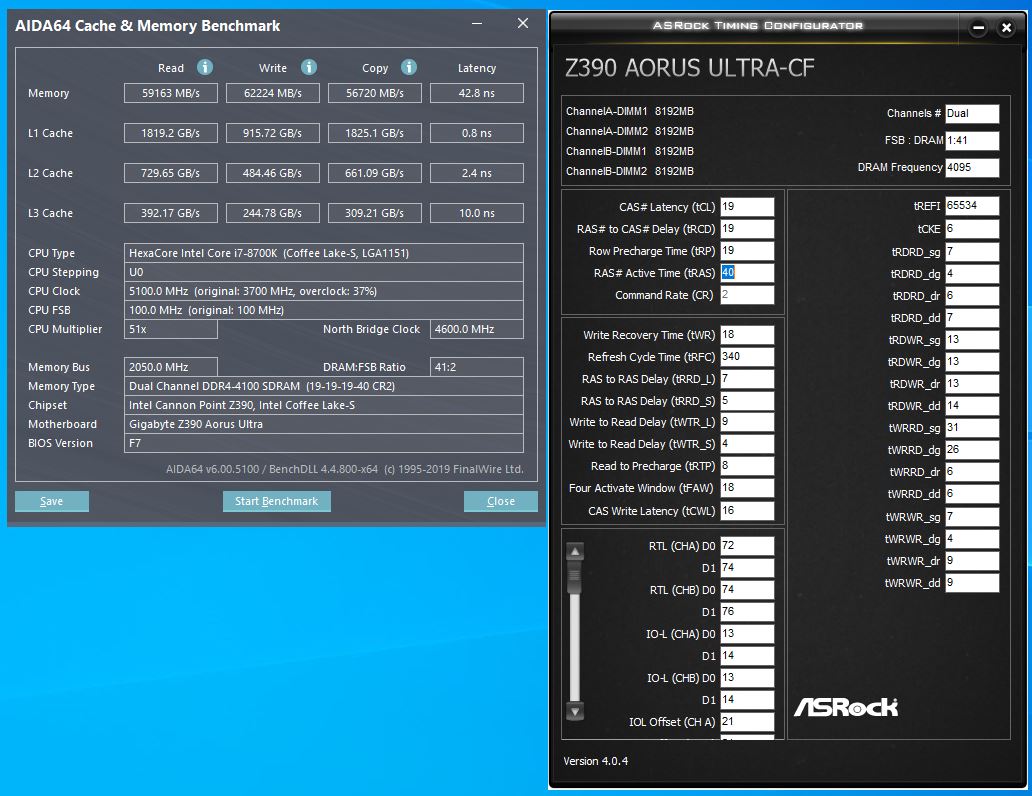Click the Motherboard Gigabyte Z390 Aorus Ultra field
The image size is (1032, 796).
(x=324, y=424)
